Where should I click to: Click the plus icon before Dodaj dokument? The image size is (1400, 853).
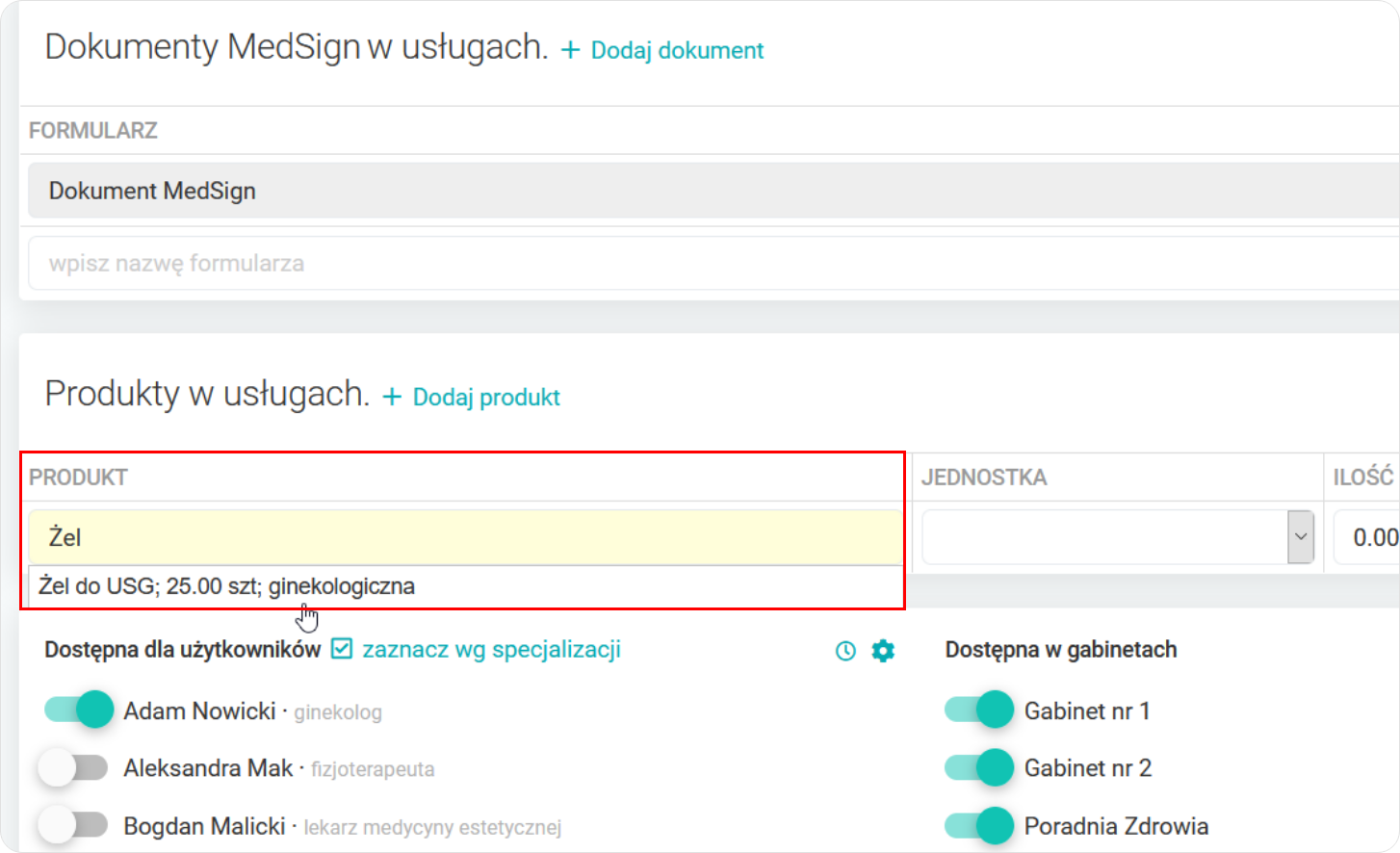571,50
